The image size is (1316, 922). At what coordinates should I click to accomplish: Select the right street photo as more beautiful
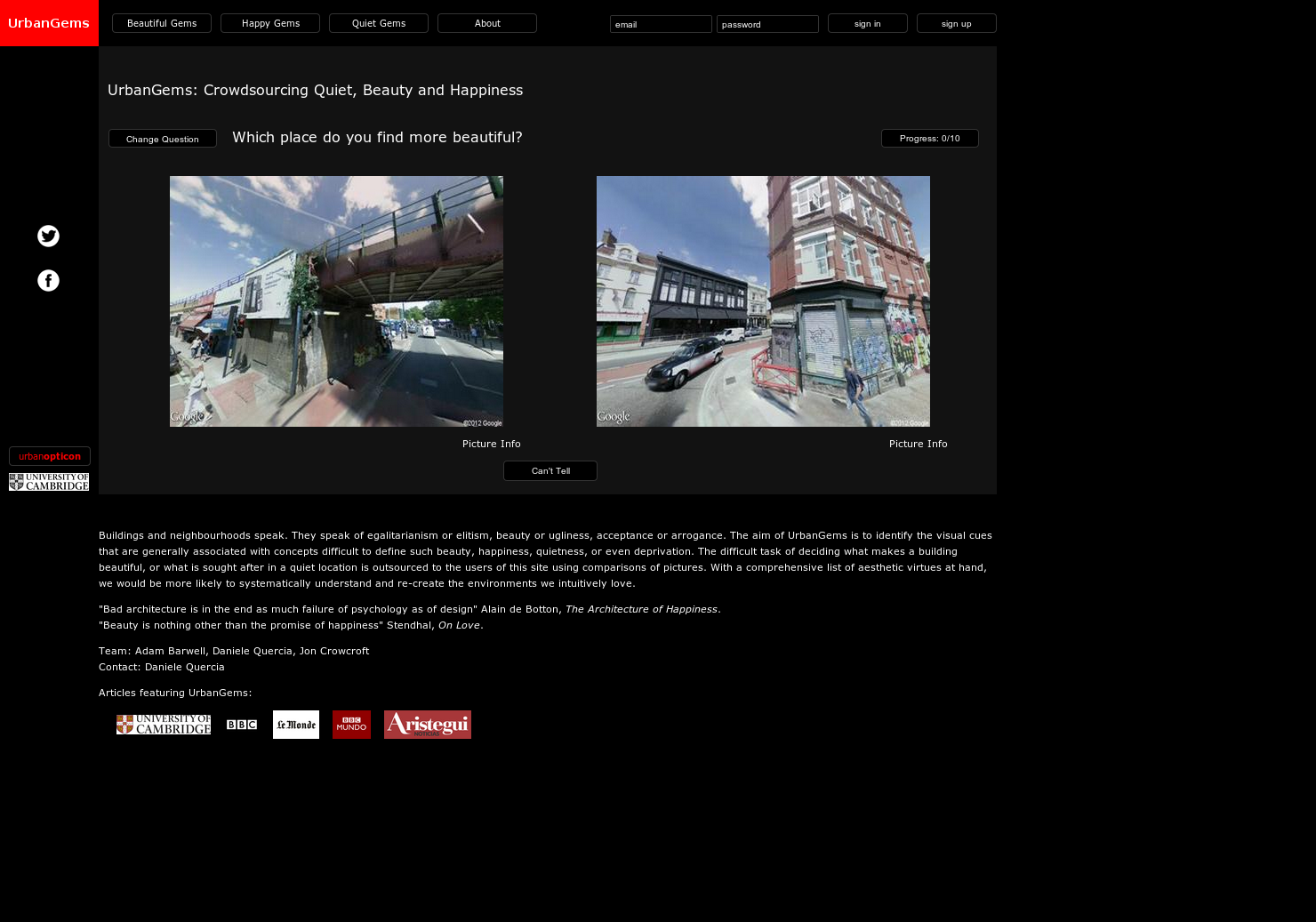tap(763, 301)
